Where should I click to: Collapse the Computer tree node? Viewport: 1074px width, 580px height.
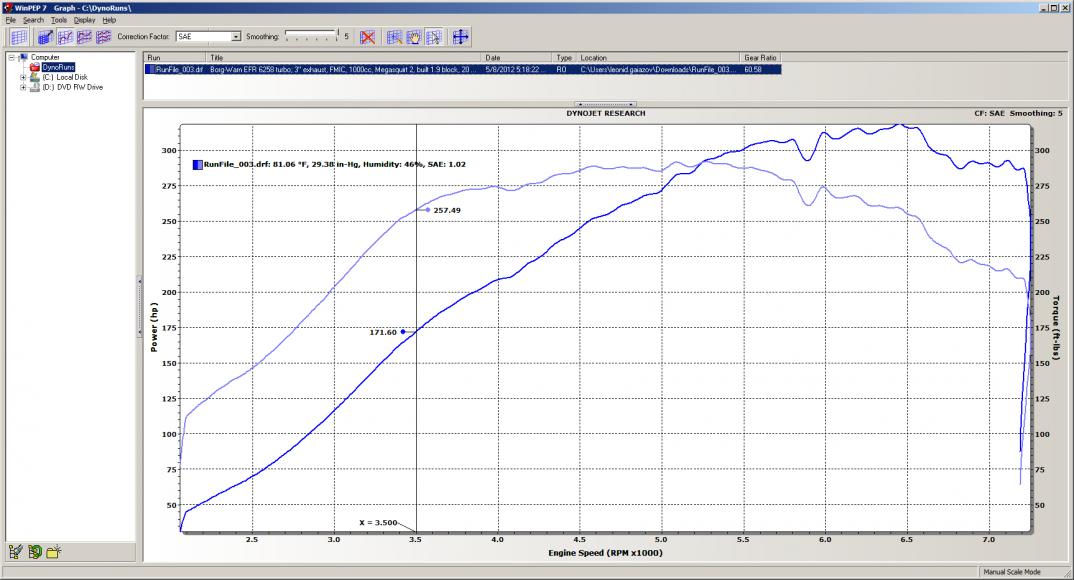tap(11, 58)
